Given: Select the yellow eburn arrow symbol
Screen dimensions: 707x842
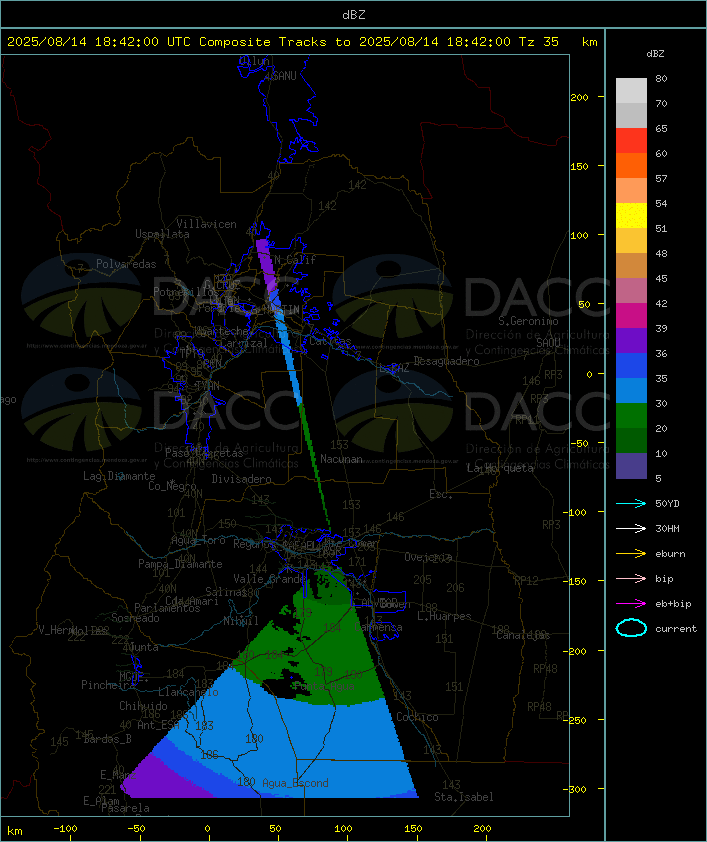Looking at the screenshot, I should coord(631,553).
